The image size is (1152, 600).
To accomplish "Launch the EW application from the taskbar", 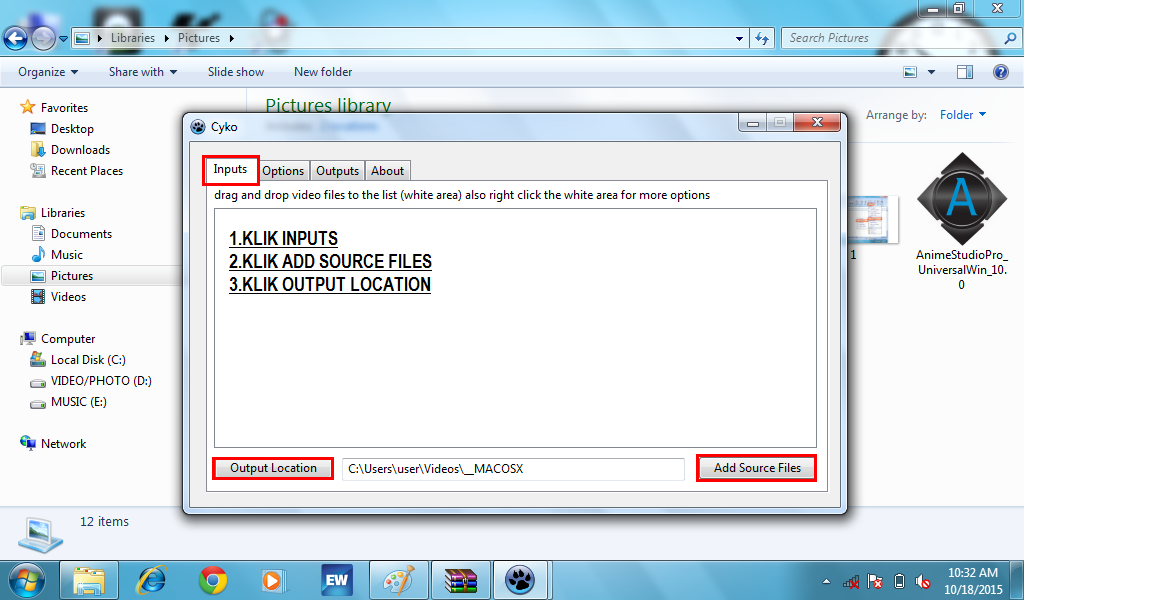I will (x=337, y=580).
